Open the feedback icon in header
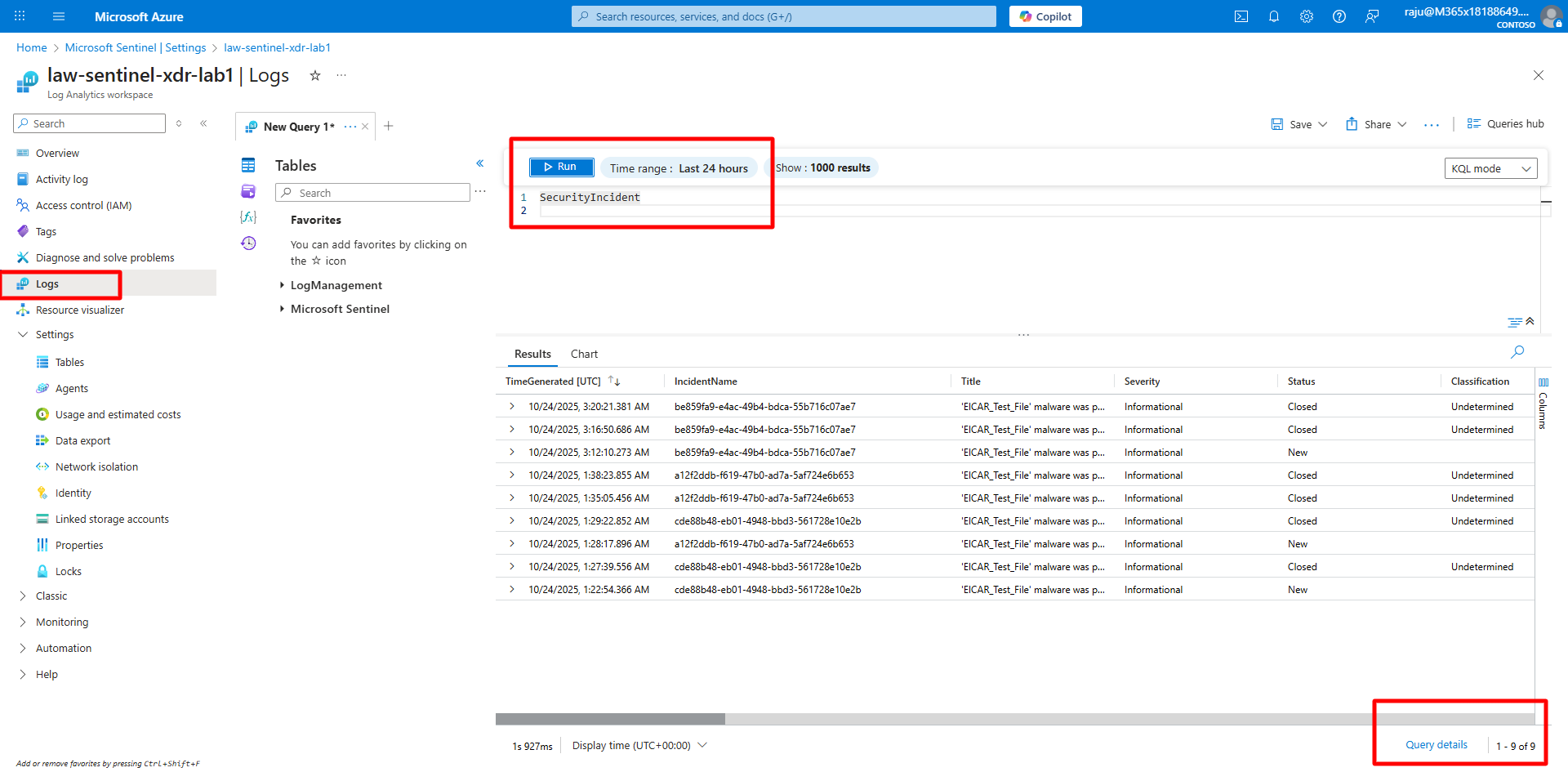The width and height of the screenshot is (1568, 772). click(x=1372, y=16)
